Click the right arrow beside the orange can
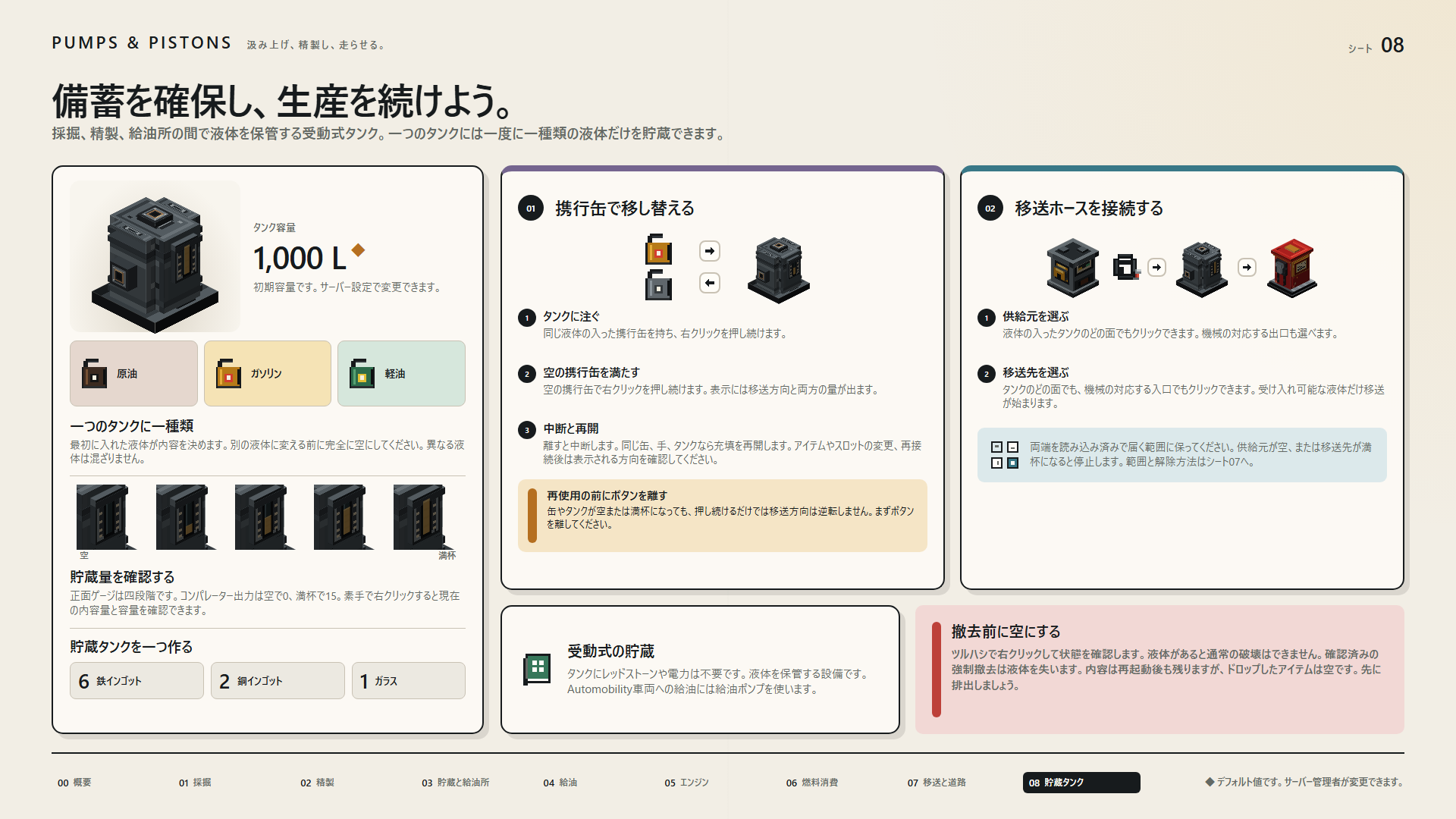This screenshot has height=819, width=1456. point(710,251)
